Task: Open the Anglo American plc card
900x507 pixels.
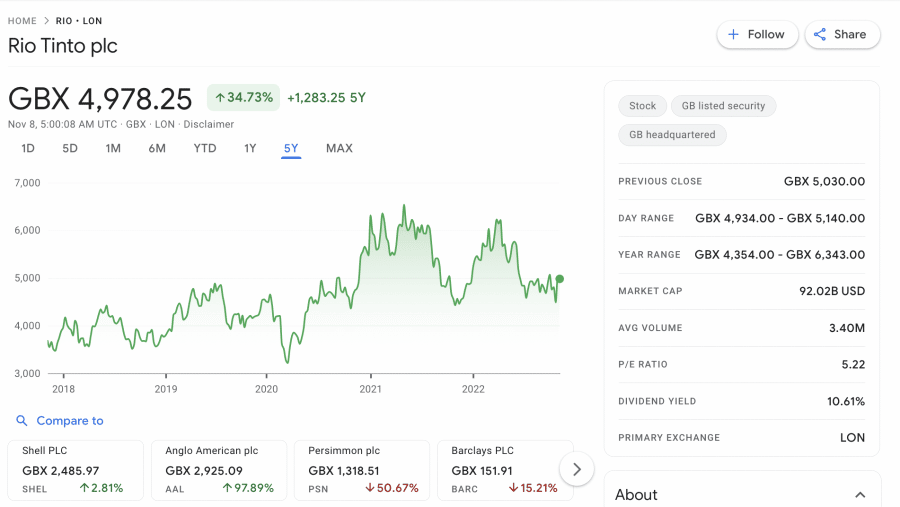Action: (219, 470)
